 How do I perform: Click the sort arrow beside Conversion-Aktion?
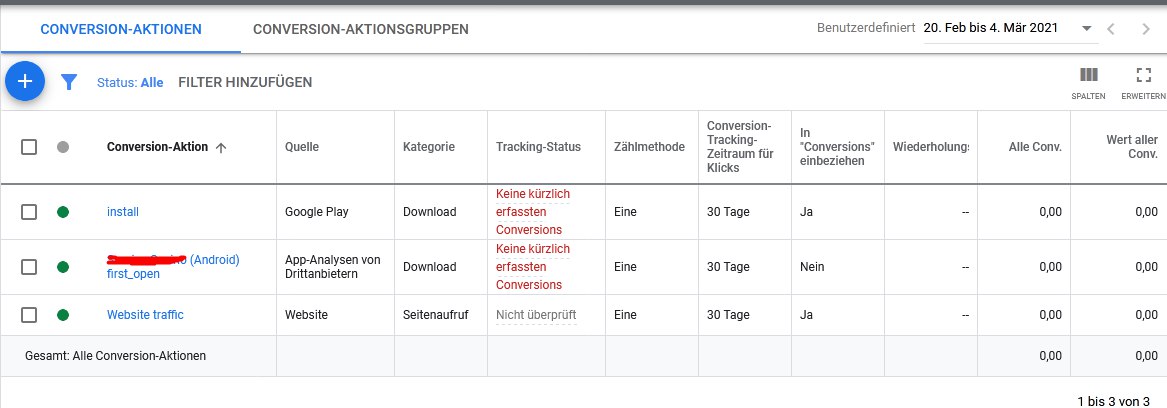point(221,147)
